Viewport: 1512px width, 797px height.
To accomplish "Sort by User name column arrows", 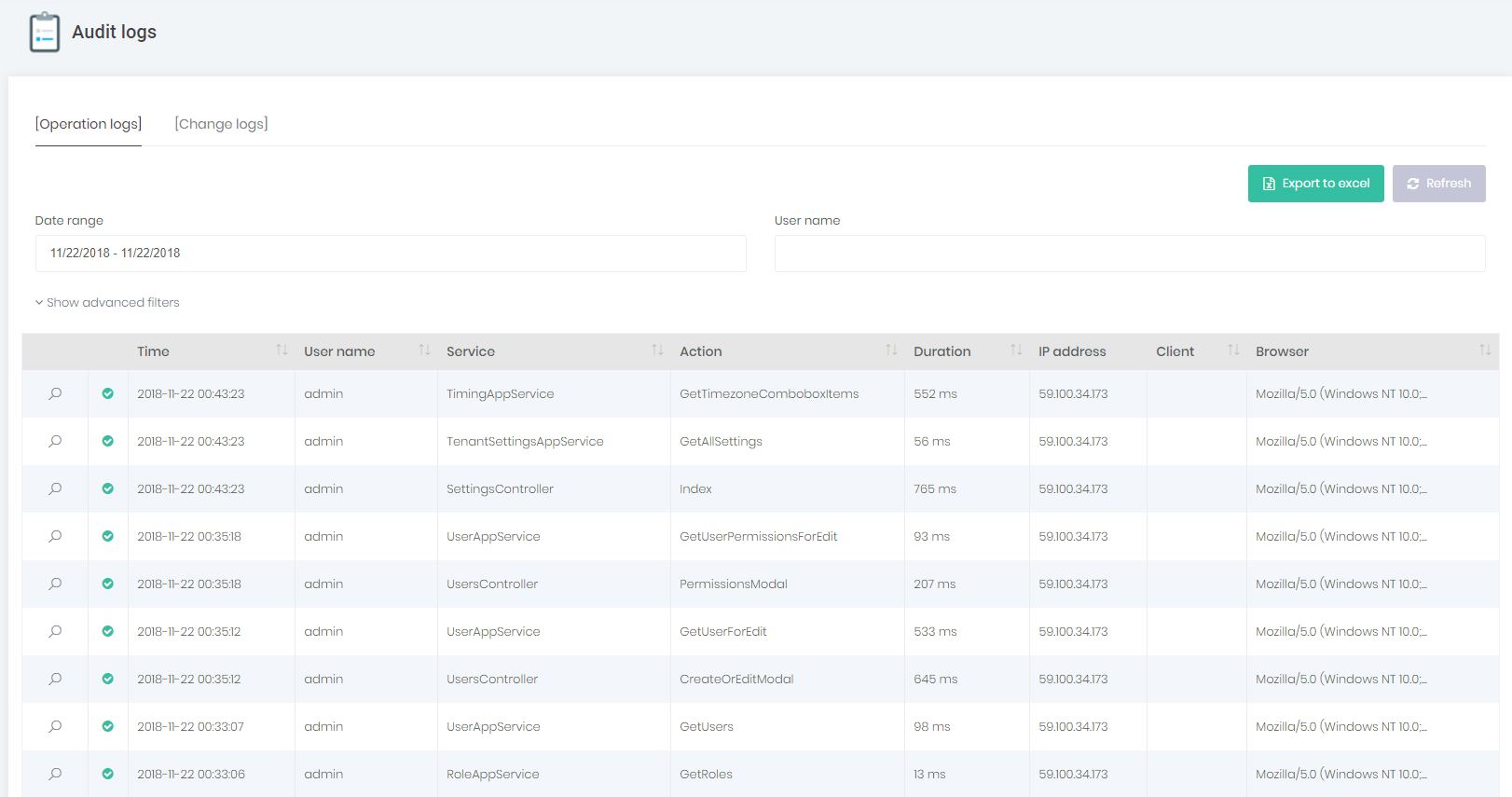I will [x=424, y=350].
